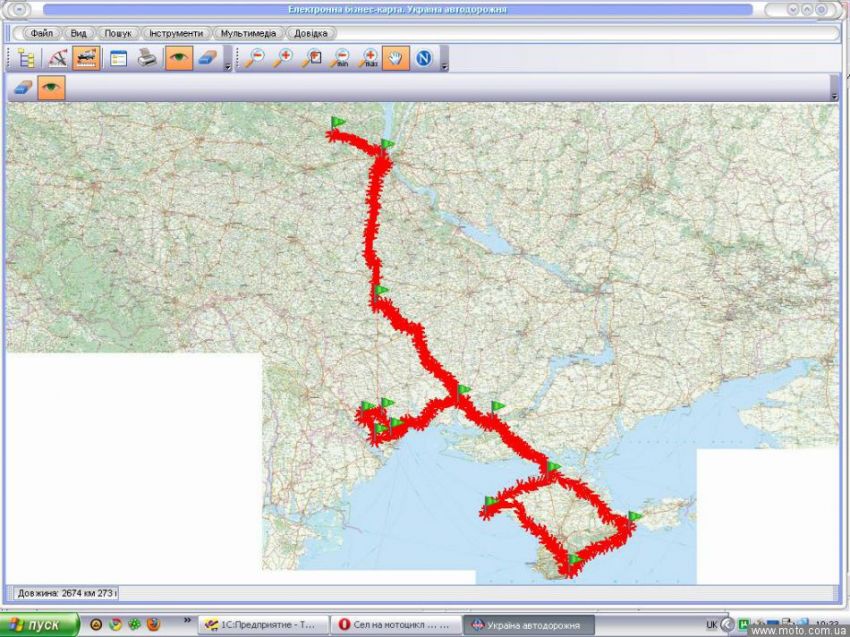
Task: Click the пуск Start button
Action: [40, 624]
